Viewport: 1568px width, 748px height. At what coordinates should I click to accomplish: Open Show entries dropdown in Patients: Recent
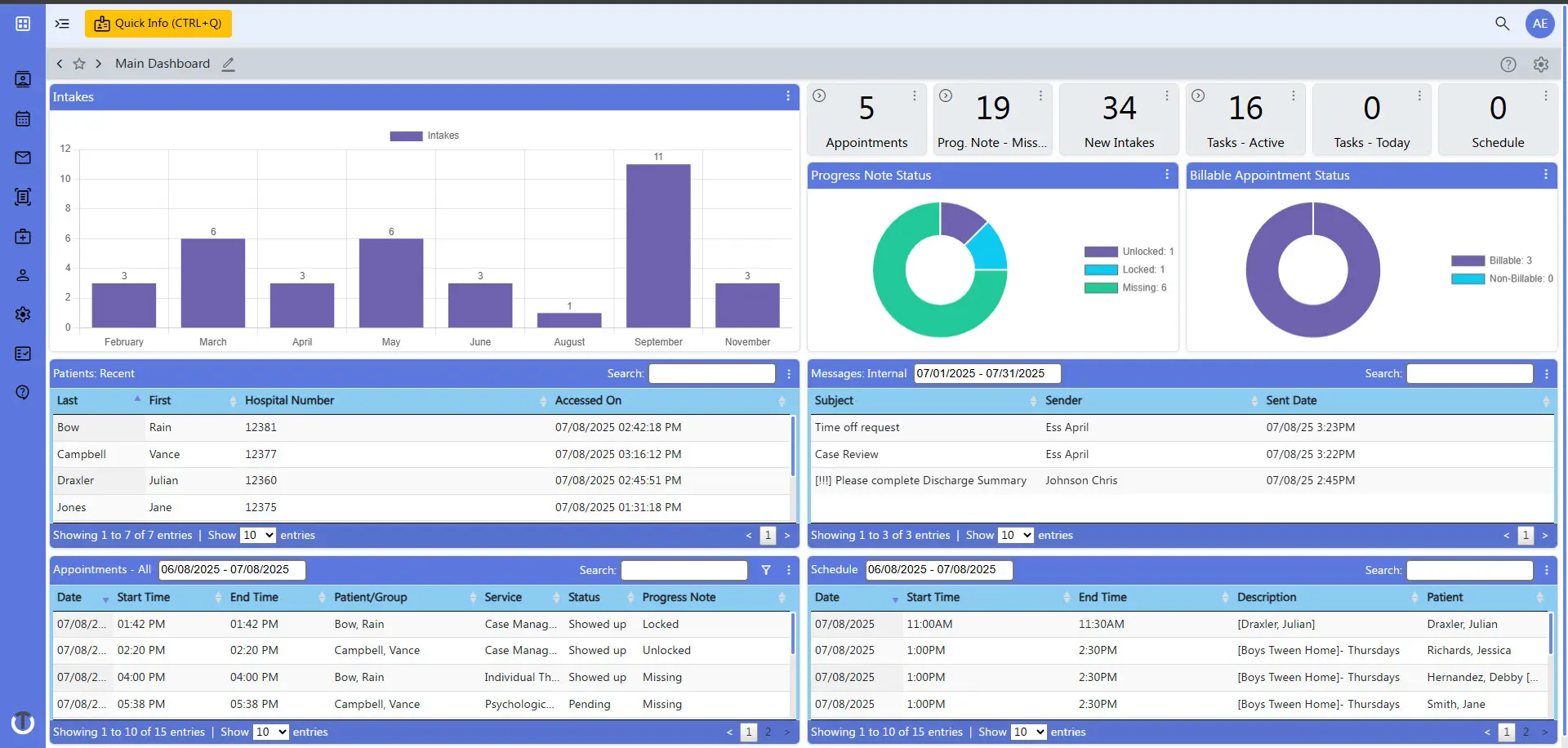pos(257,536)
